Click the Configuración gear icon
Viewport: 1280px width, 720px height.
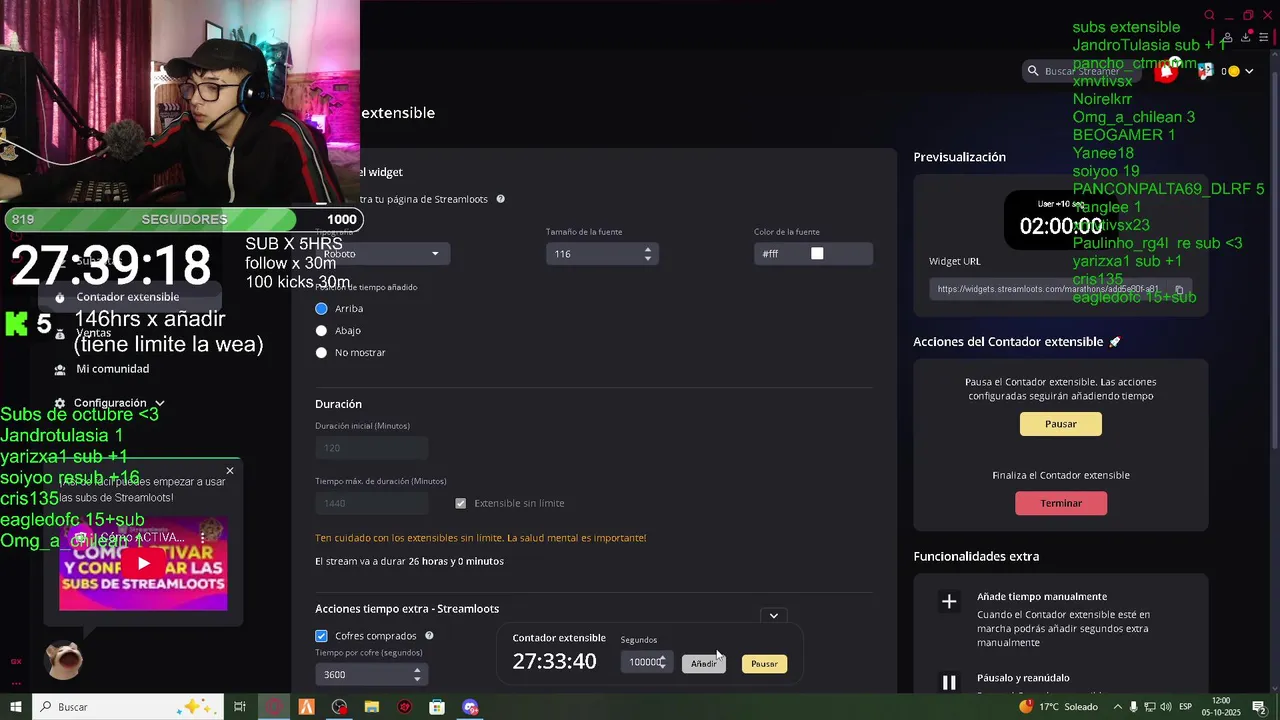(60, 403)
